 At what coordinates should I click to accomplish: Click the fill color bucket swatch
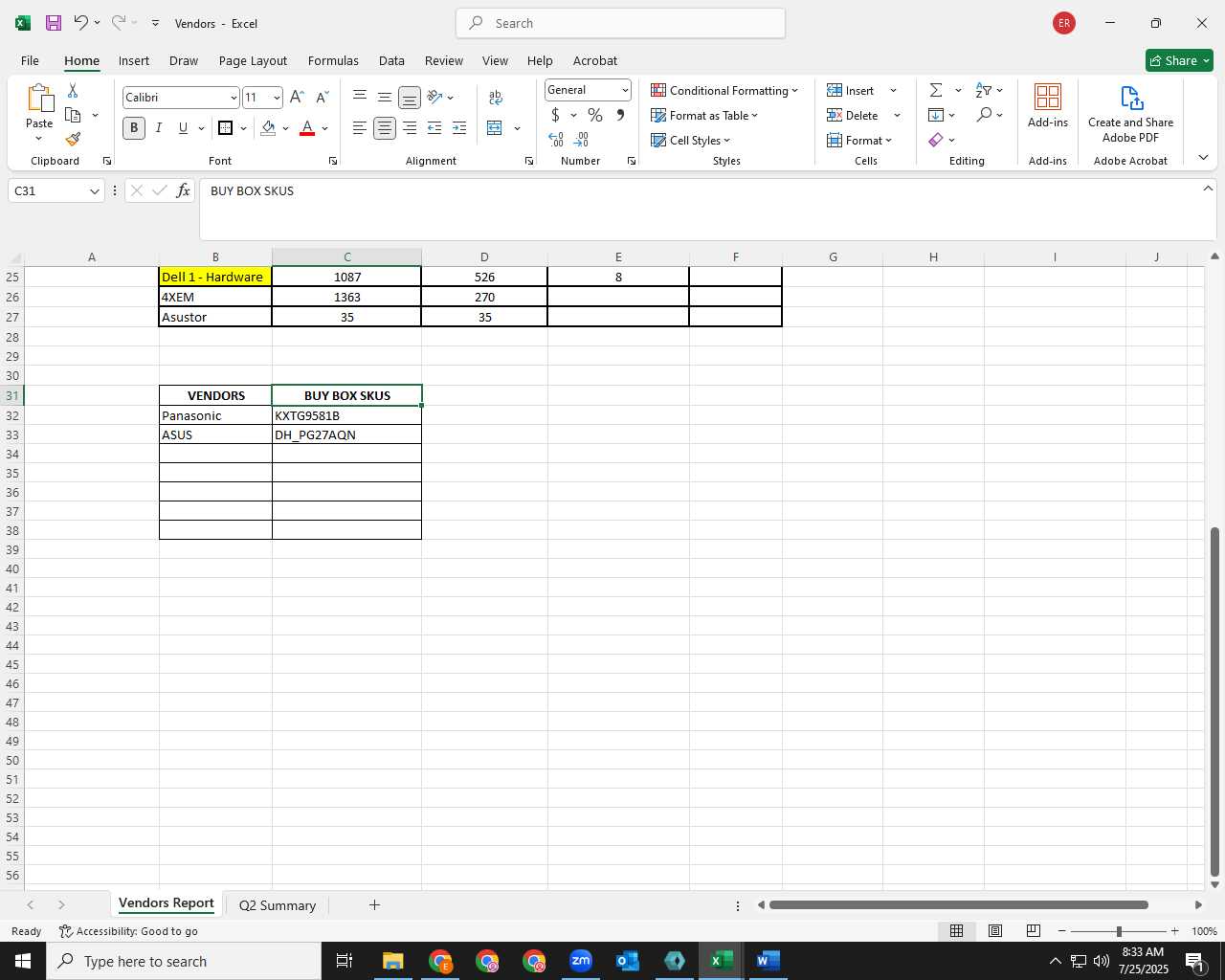pyautogui.click(x=268, y=128)
